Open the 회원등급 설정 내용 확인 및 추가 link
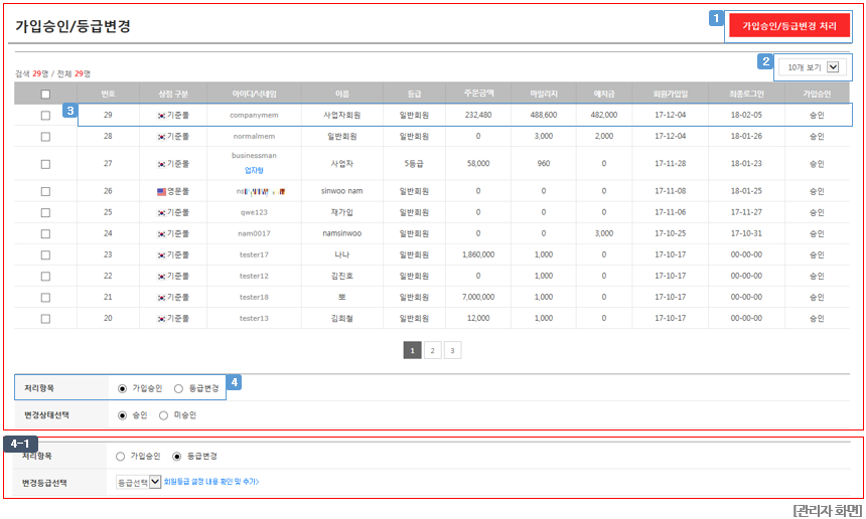The width and height of the screenshot is (866, 519). point(212,482)
